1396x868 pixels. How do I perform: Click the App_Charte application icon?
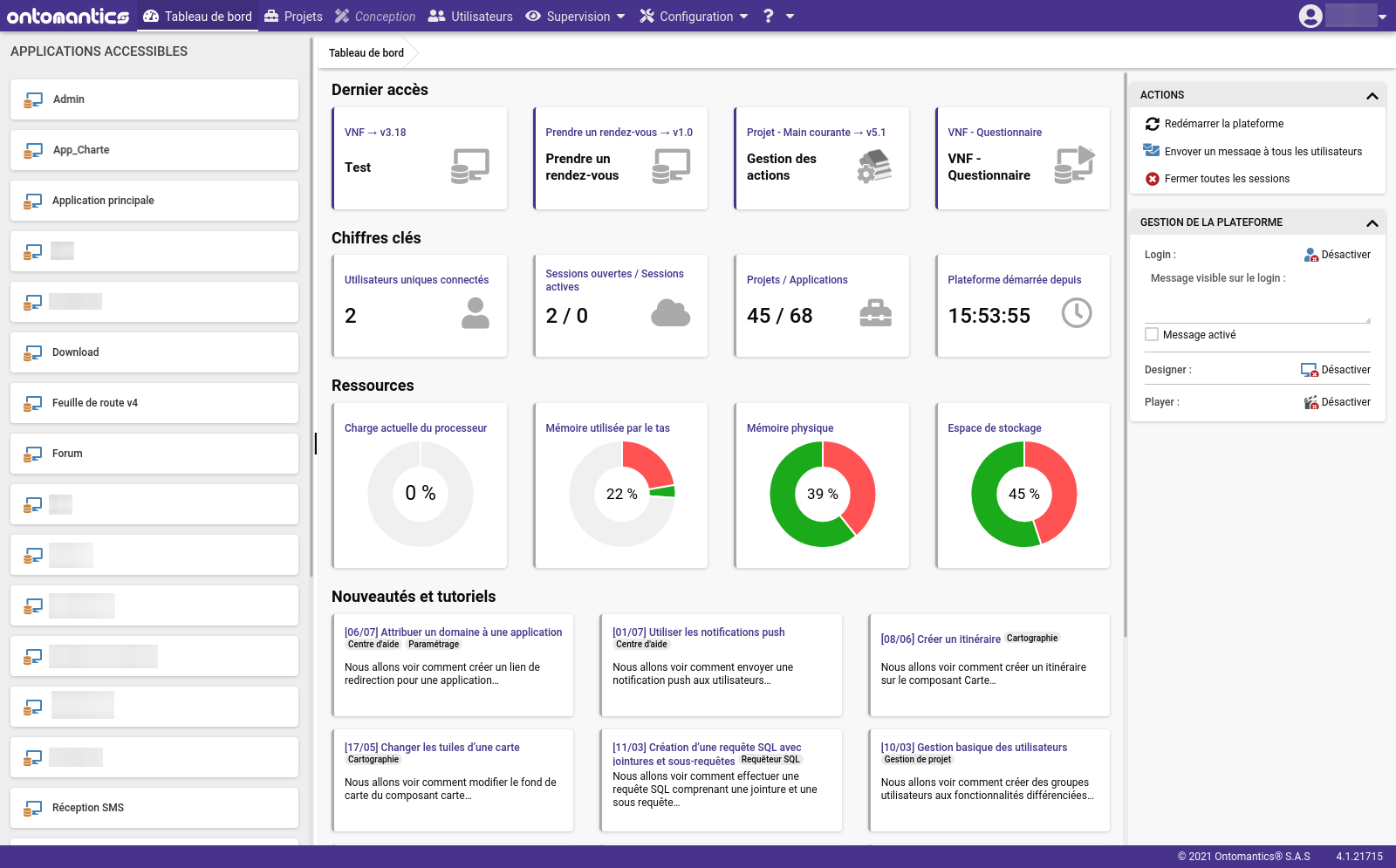[x=33, y=150]
